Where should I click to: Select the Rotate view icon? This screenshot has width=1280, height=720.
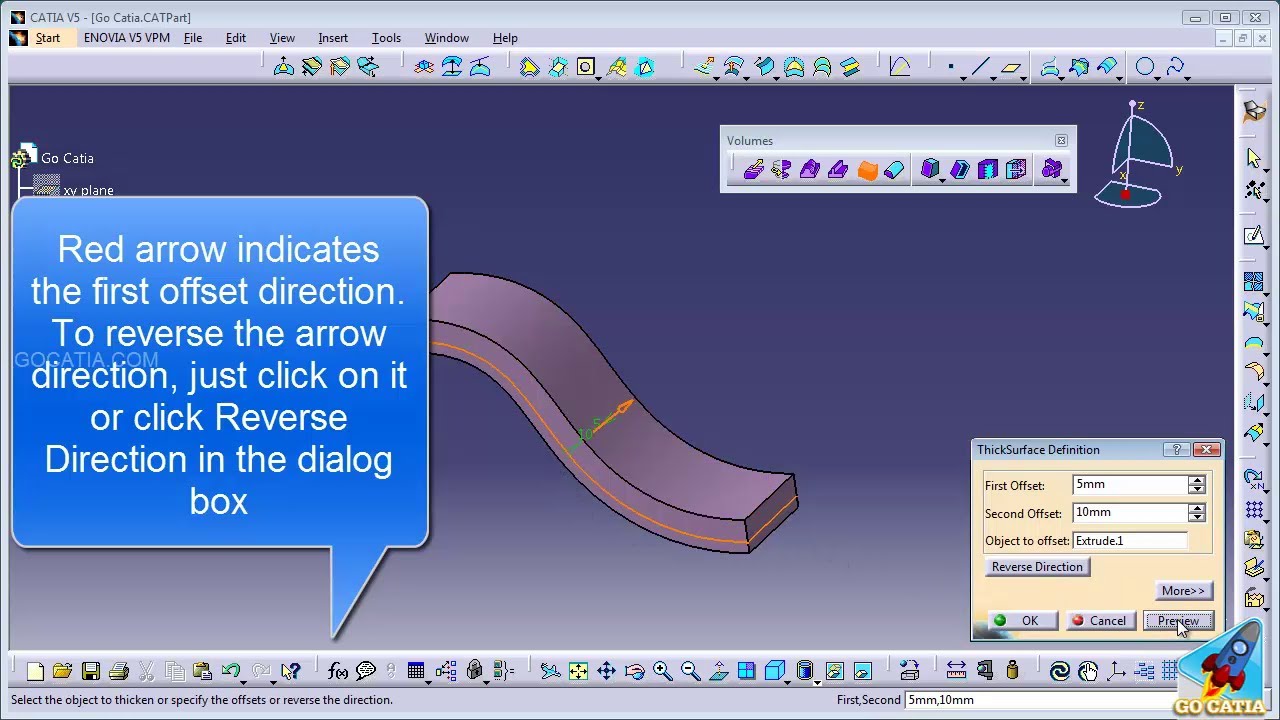tap(634, 671)
